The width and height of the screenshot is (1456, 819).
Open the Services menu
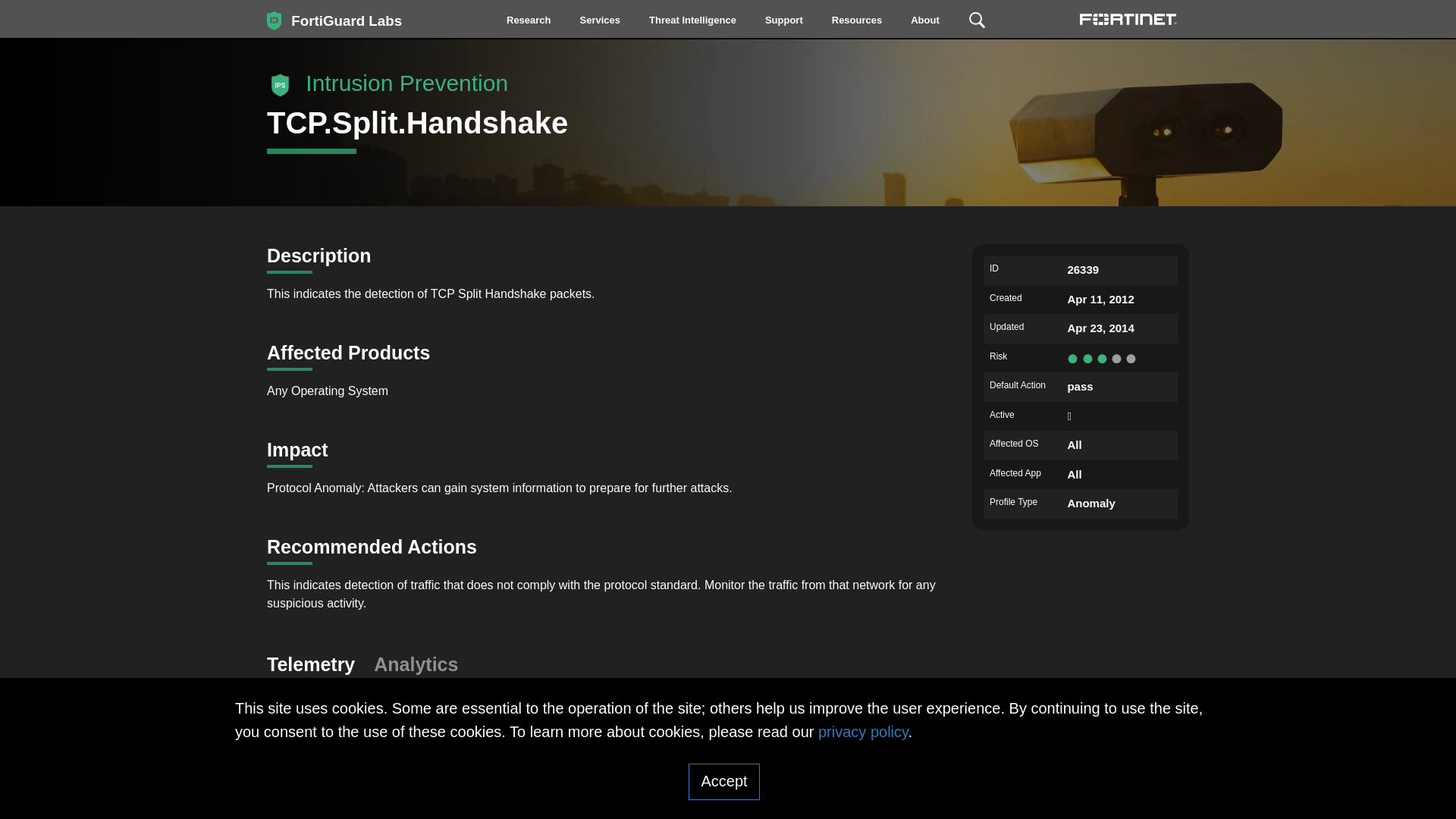[600, 20]
